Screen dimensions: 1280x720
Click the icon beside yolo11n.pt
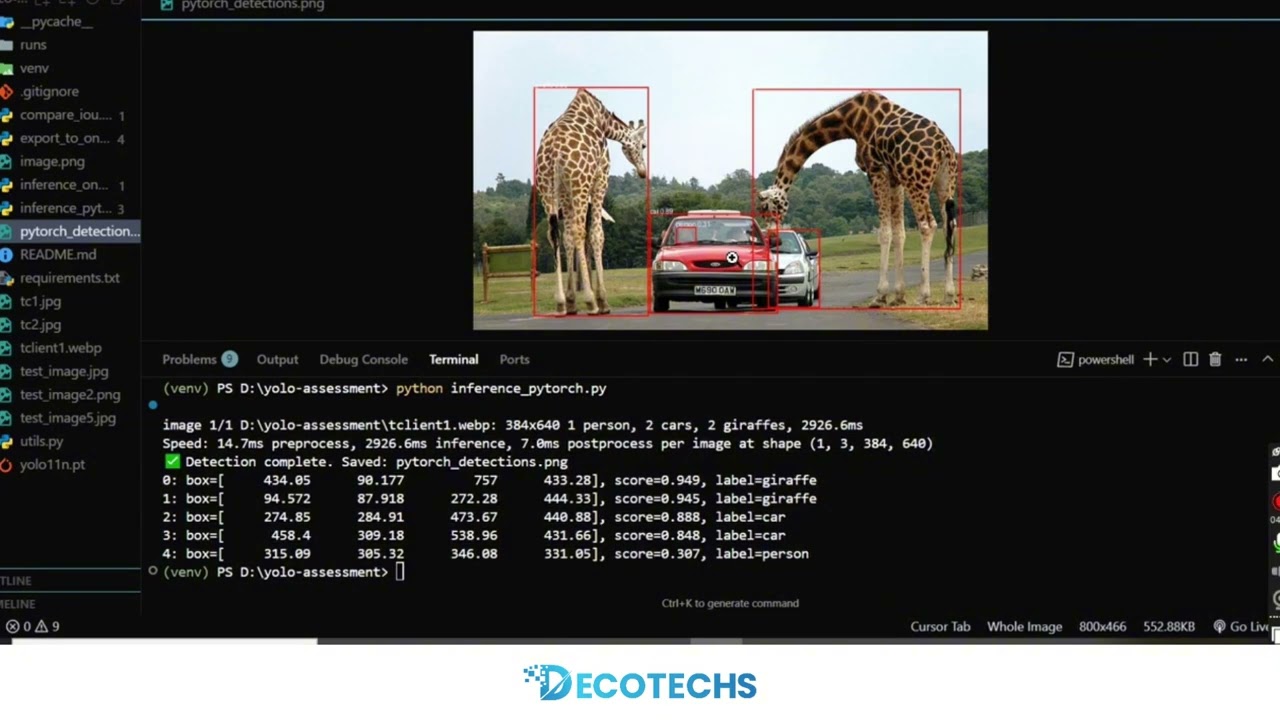6,465
